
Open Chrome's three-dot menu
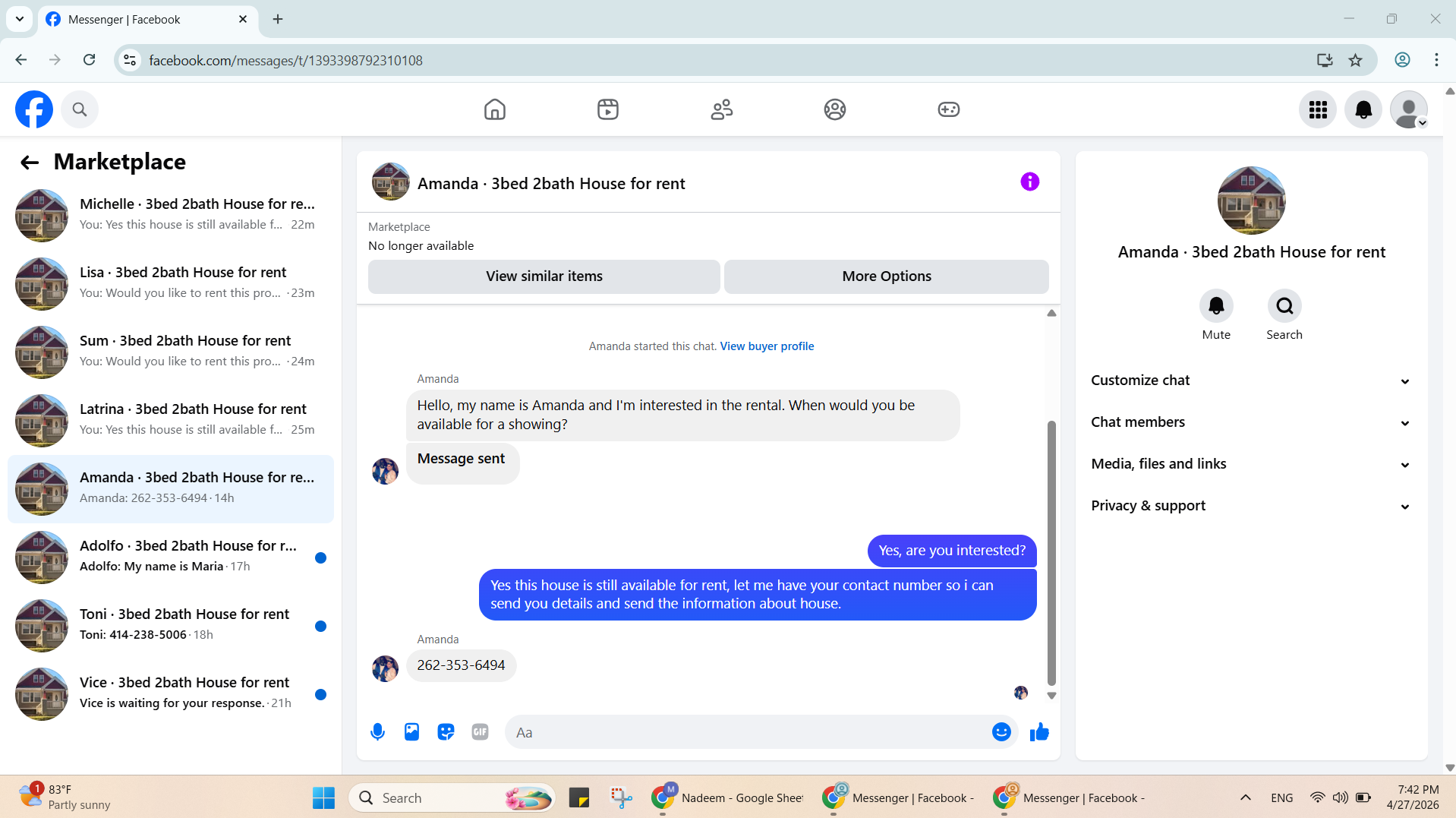coord(1436,60)
